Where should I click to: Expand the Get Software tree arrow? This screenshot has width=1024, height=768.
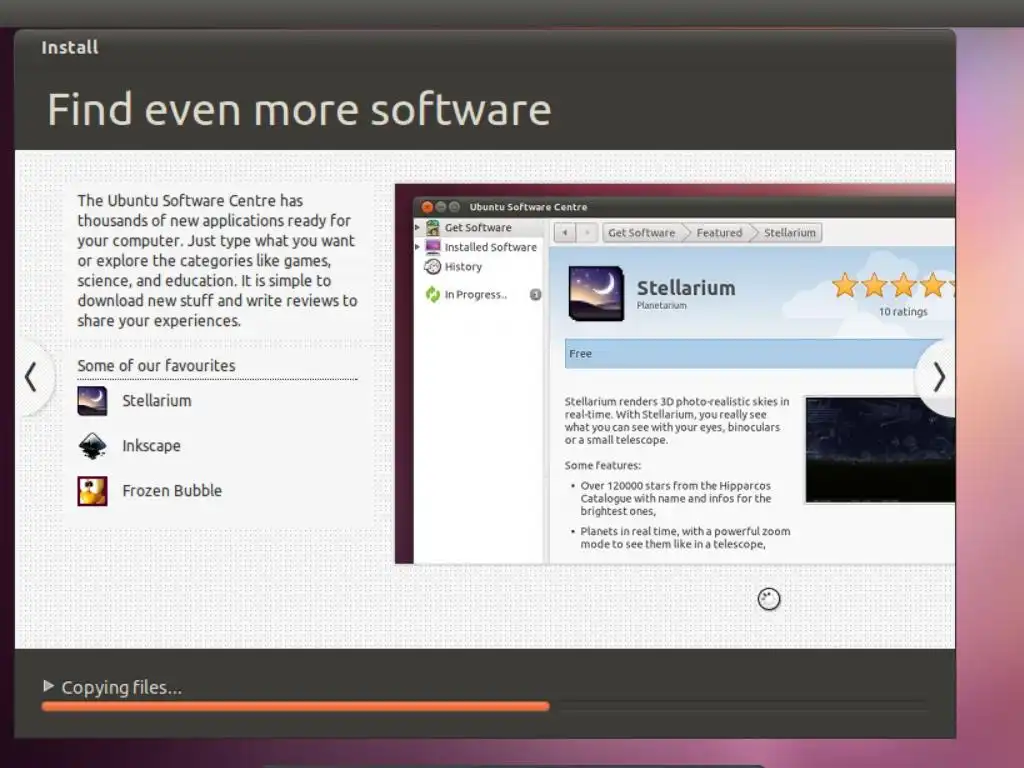418,227
